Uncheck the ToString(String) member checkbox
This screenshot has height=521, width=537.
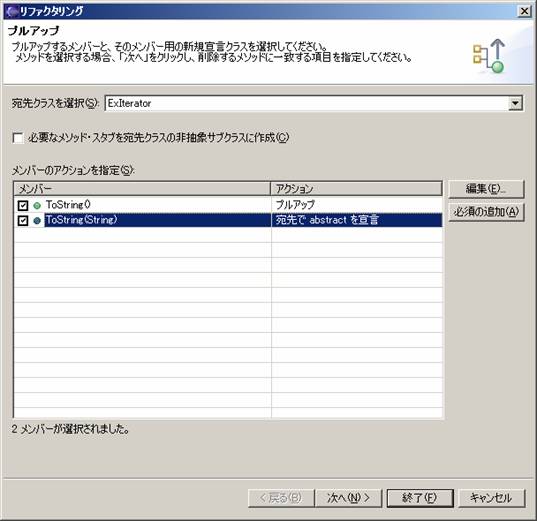(x=23, y=221)
